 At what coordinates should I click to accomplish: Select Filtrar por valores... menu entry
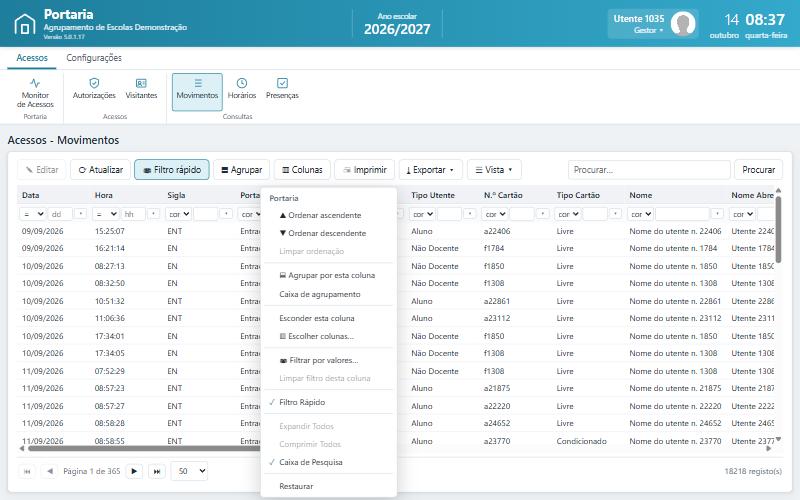point(329,360)
